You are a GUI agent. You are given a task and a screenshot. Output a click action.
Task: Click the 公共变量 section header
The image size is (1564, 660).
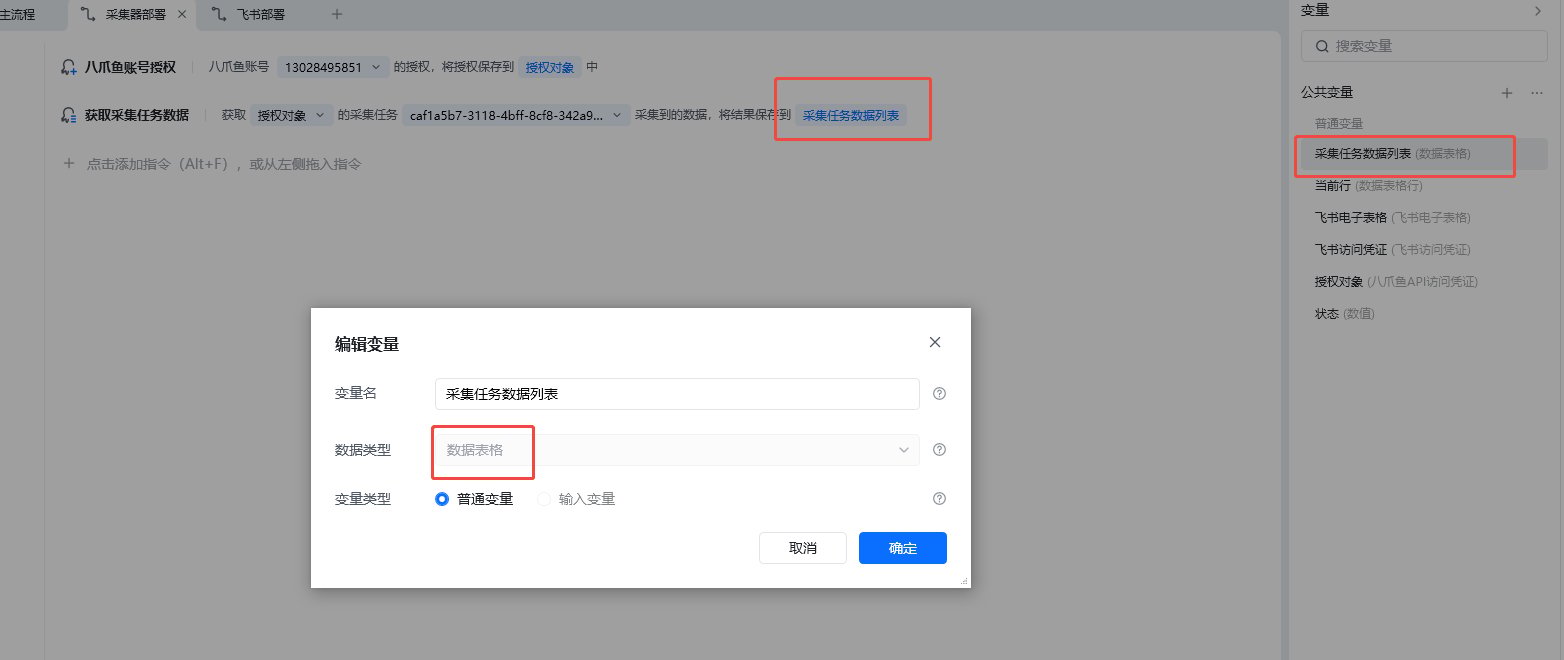1327,92
